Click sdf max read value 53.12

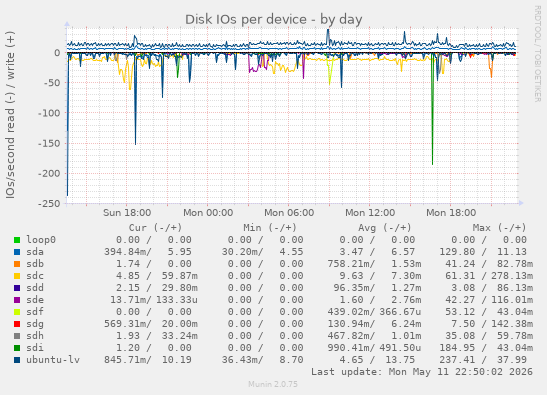(x=460, y=312)
